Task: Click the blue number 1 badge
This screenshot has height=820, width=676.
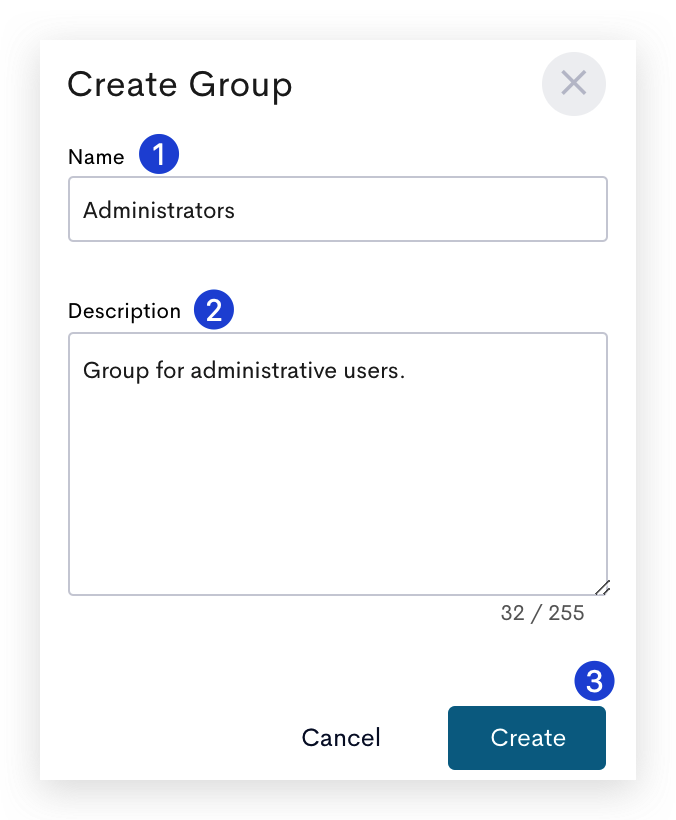Action: tap(159, 154)
